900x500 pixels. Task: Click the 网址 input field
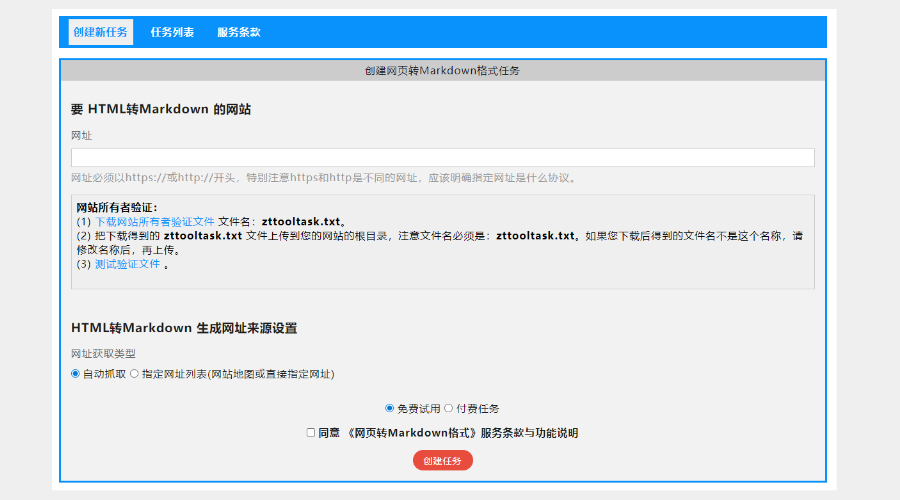pyautogui.click(x=443, y=157)
